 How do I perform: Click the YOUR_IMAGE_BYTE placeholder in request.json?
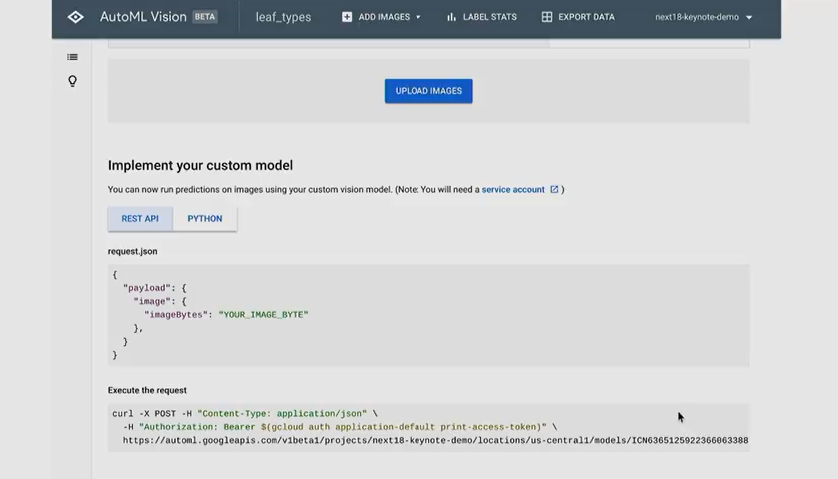coord(265,315)
